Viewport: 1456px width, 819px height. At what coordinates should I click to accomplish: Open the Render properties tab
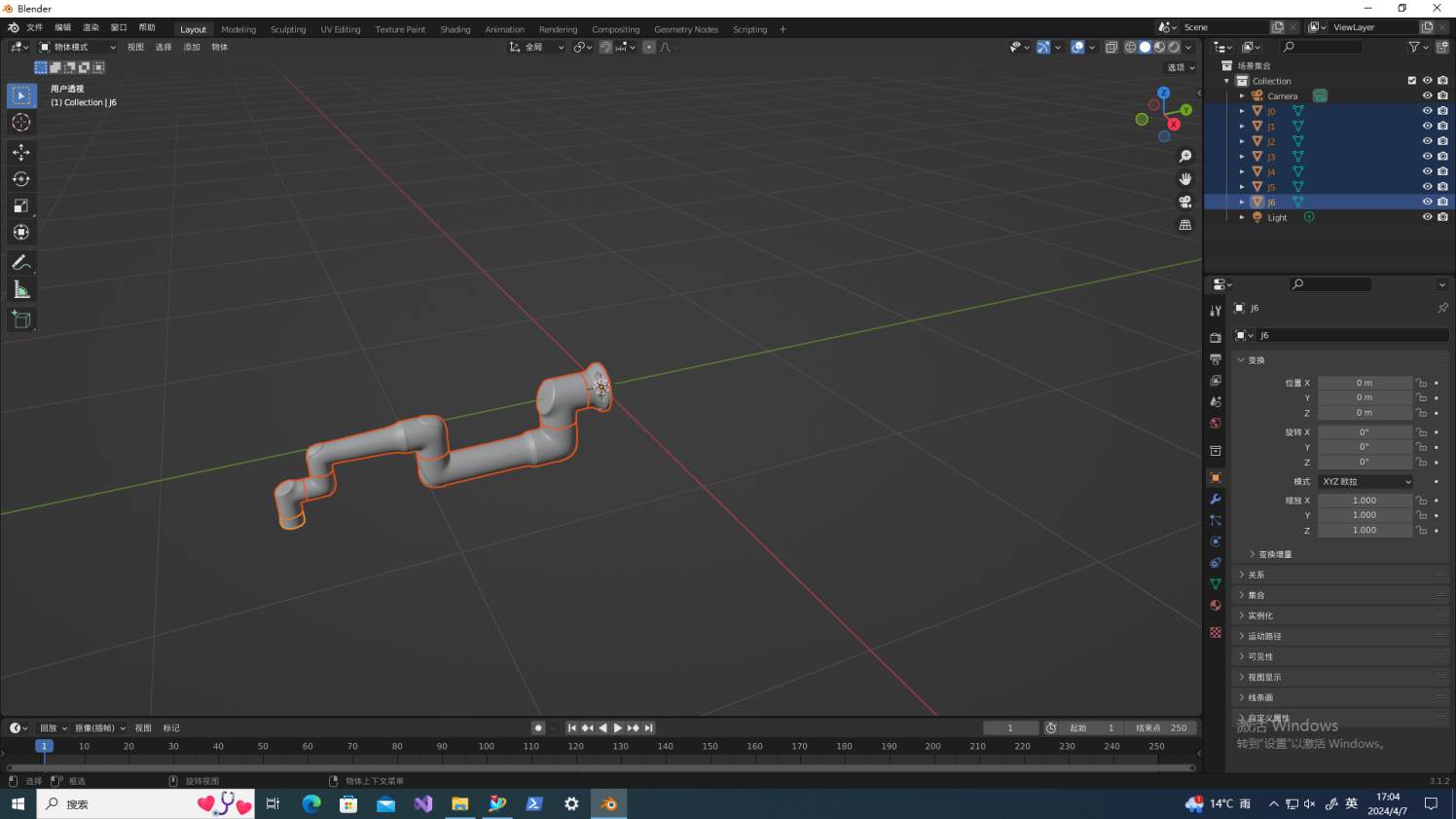(x=1216, y=338)
